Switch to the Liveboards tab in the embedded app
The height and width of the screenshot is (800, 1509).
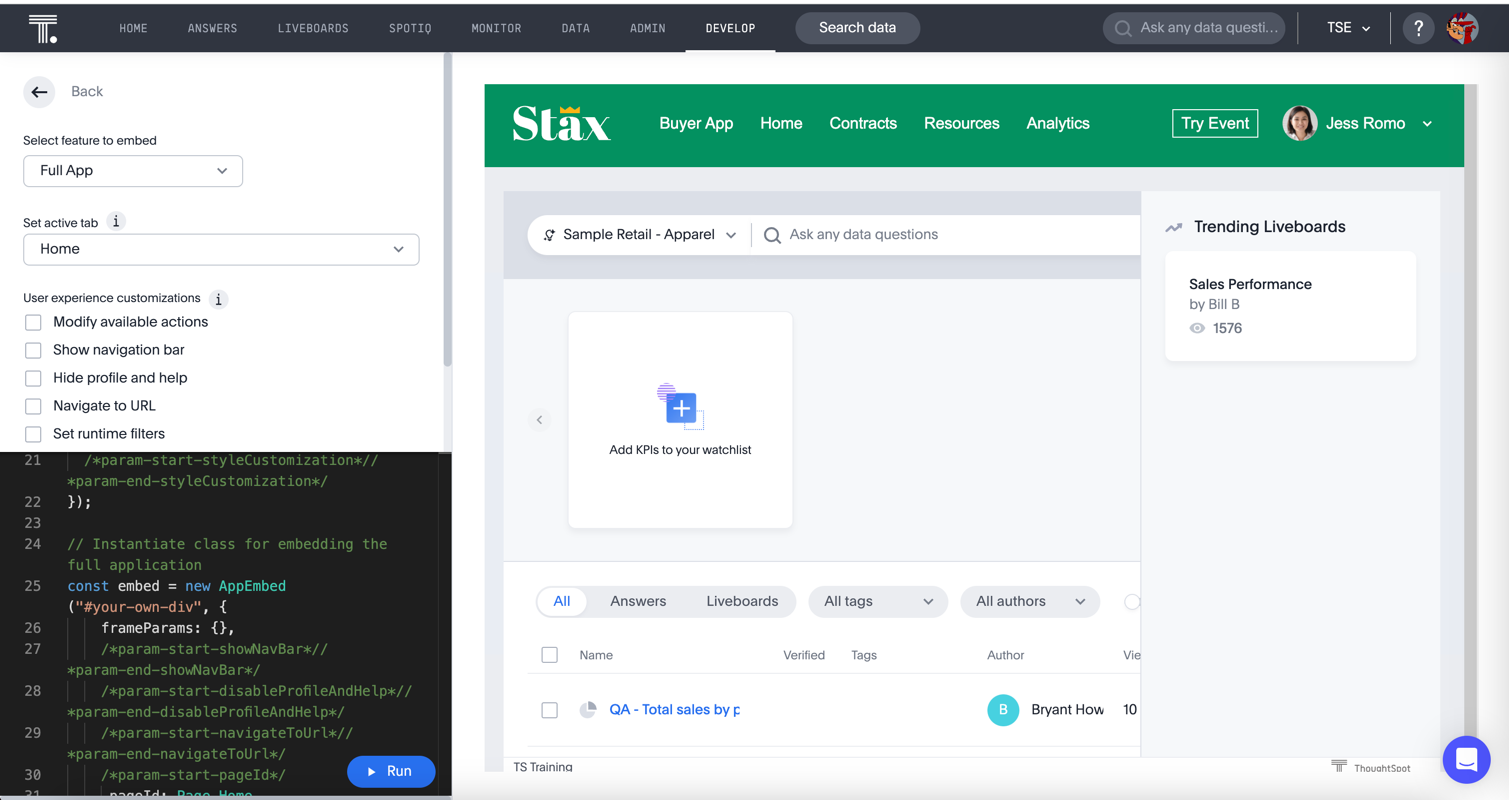point(743,601)
